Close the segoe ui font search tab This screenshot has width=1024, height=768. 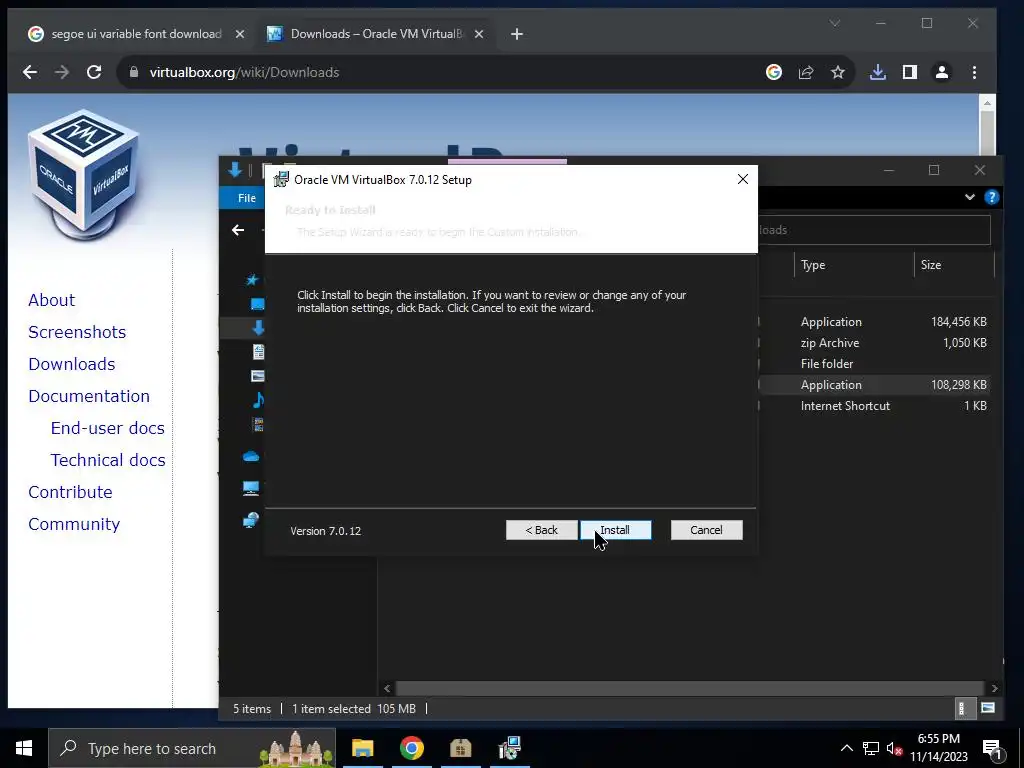pyautogui.click(x=240, y=34)
